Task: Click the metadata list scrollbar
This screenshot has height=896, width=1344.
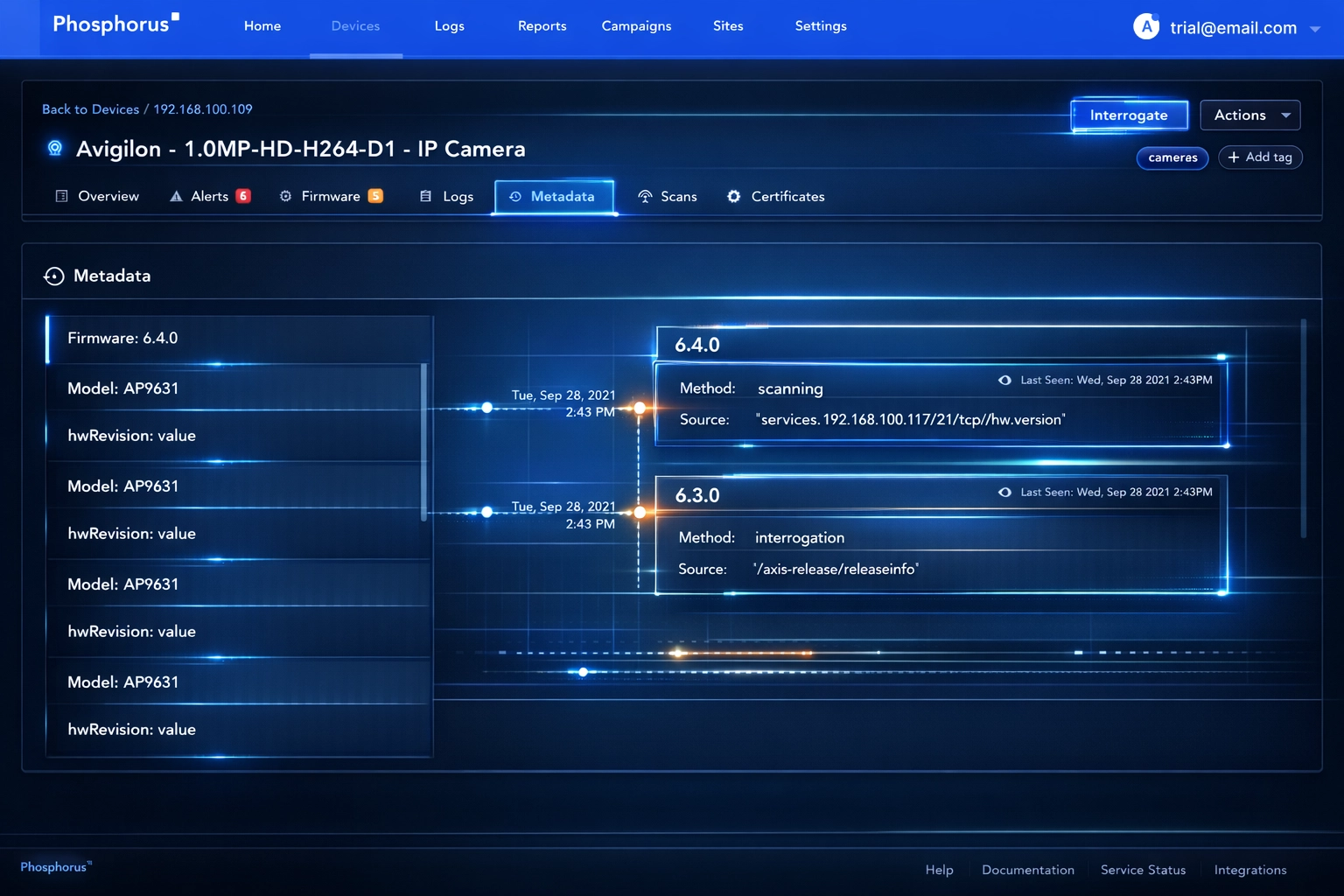Action: 424,442
